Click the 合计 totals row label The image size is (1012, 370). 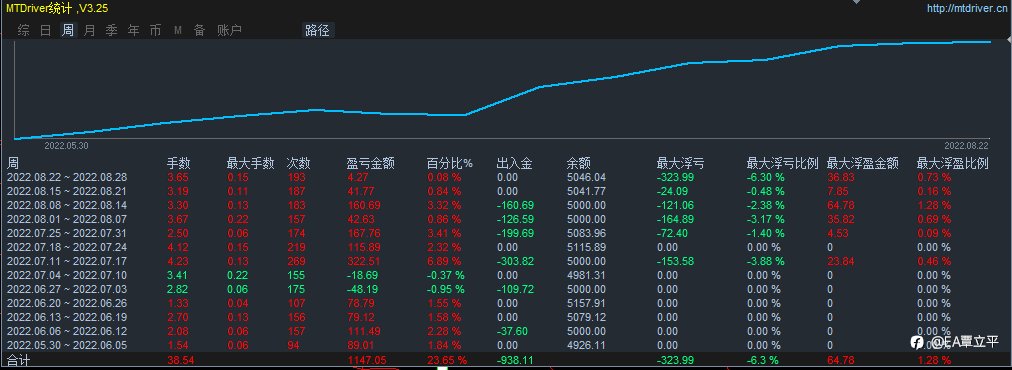(x=19, y=360)
